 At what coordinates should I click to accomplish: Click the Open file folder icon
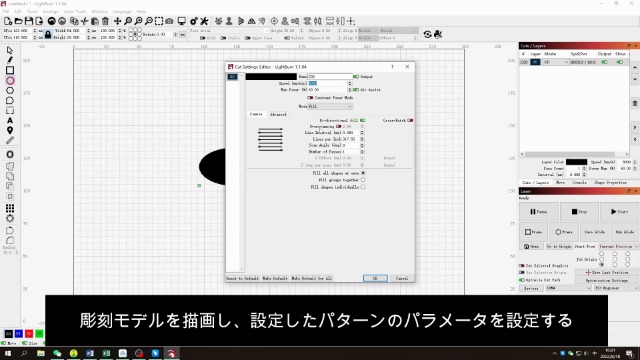coord(18,21)
